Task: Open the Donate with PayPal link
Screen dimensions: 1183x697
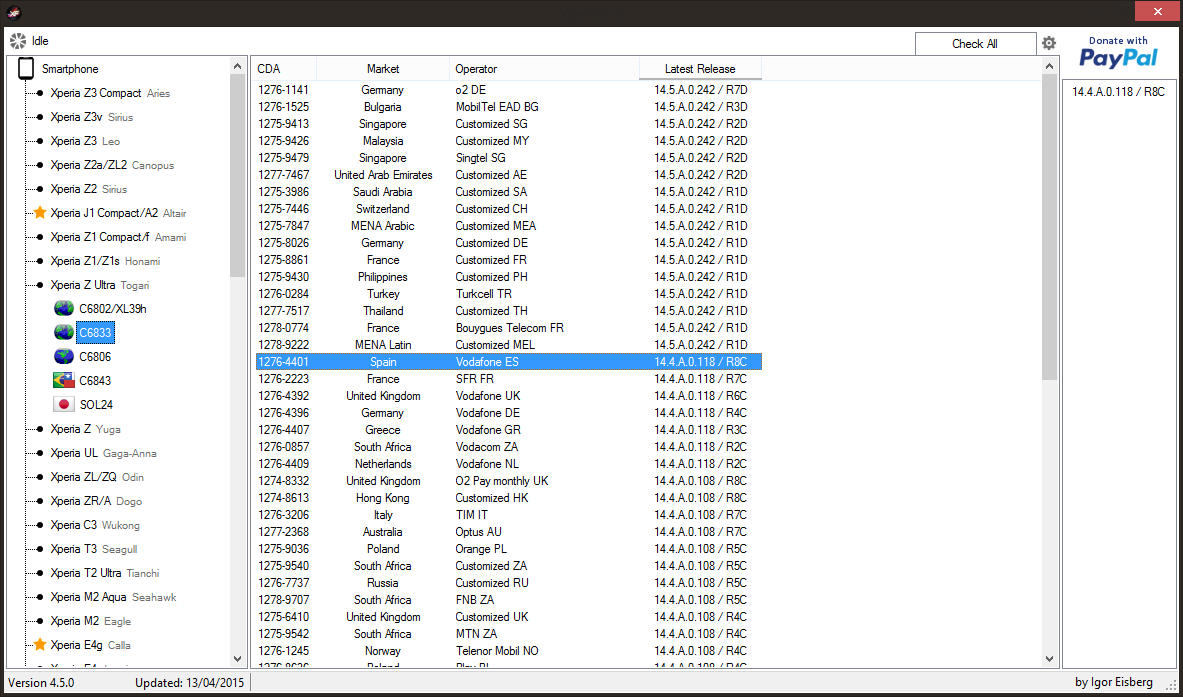Action: 1118,52
